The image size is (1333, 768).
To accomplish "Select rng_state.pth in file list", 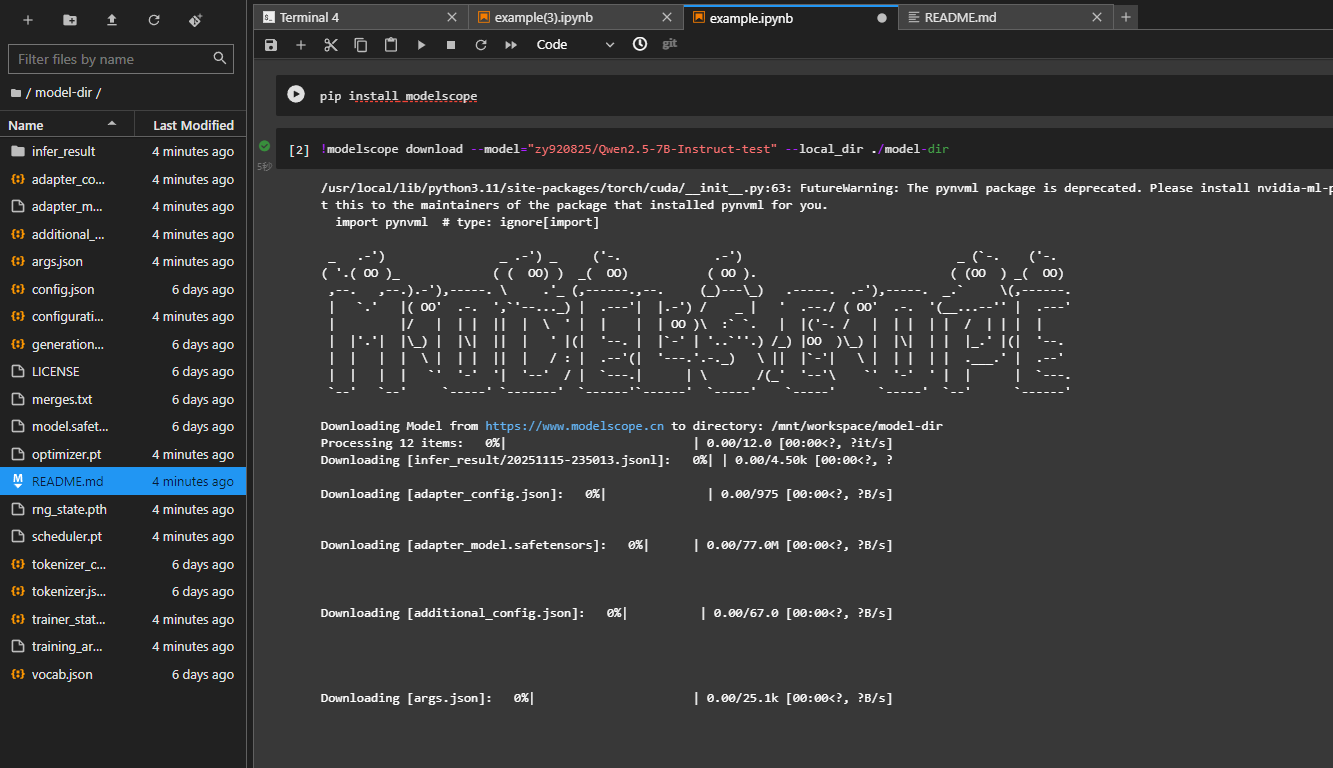I will point(123,509).
